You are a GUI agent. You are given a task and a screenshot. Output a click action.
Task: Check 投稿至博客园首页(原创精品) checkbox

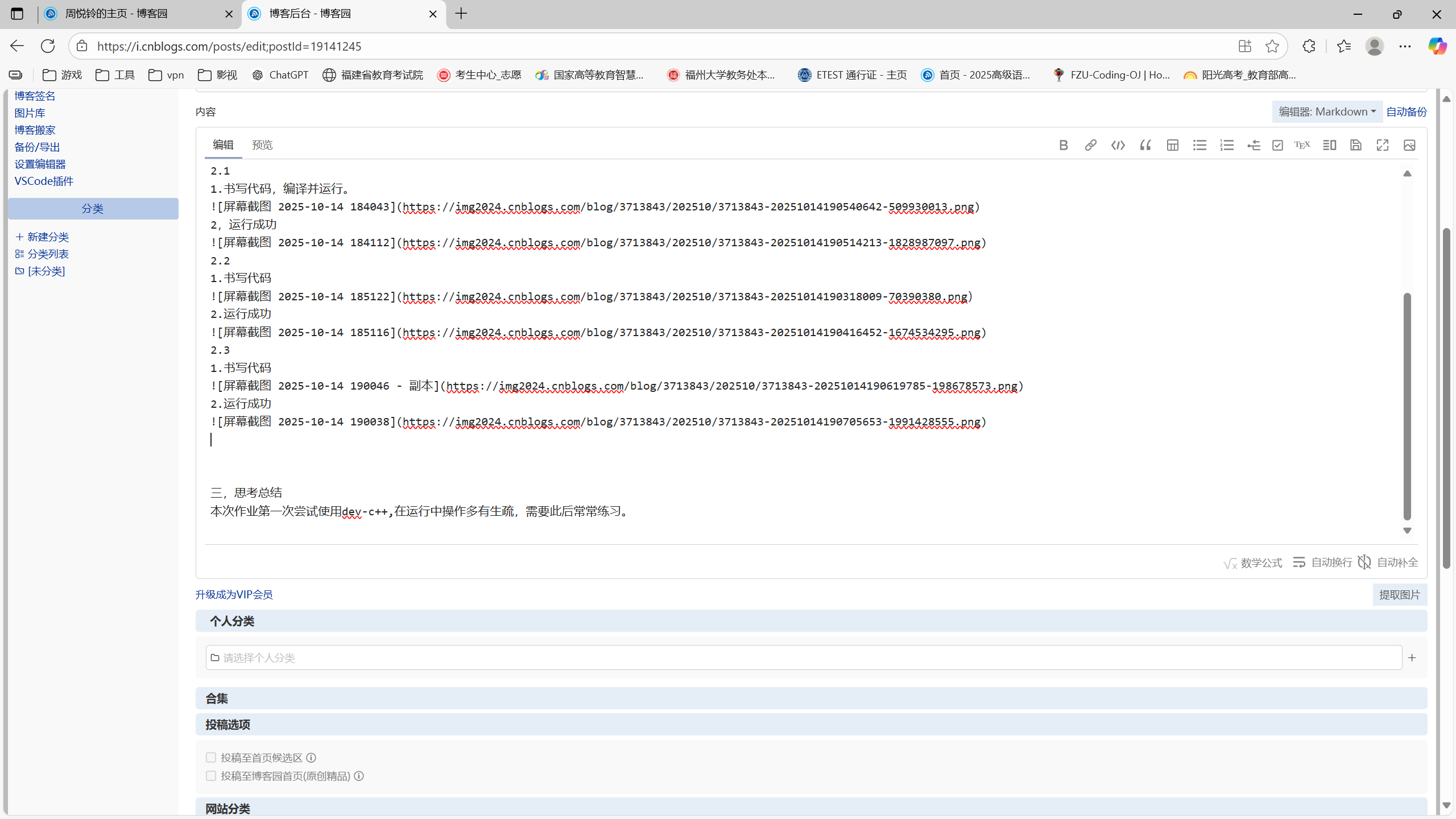[211, 776]
